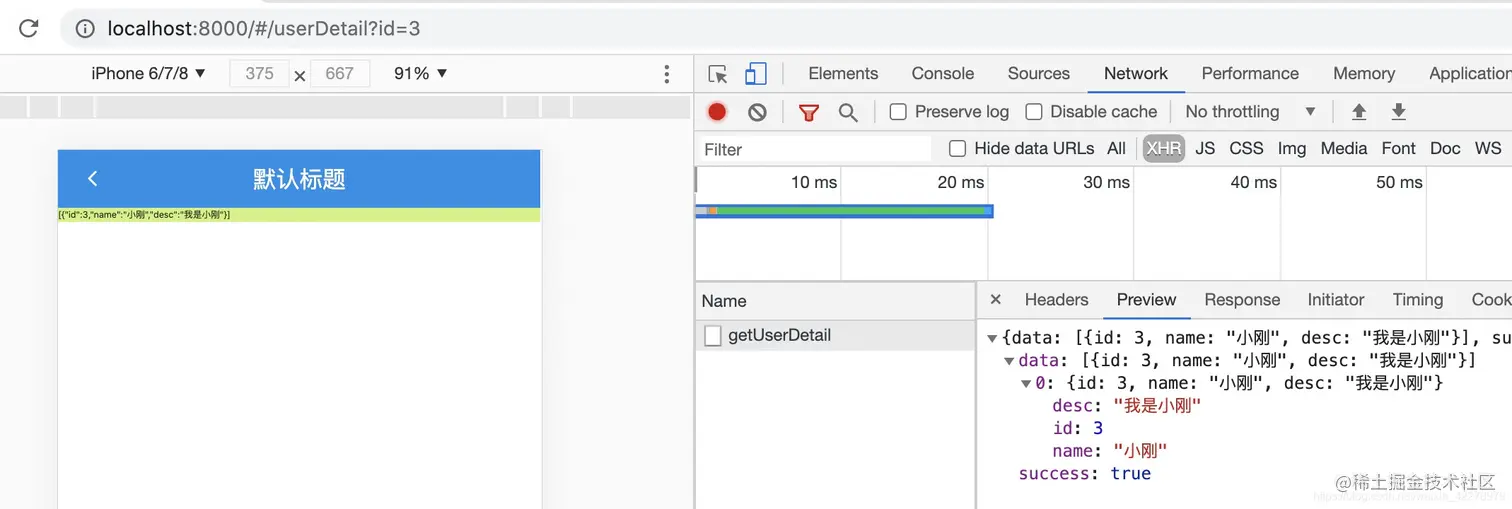1512x509 pixels.
Task: Select the Font request type filter
Action: [1398, 148]
